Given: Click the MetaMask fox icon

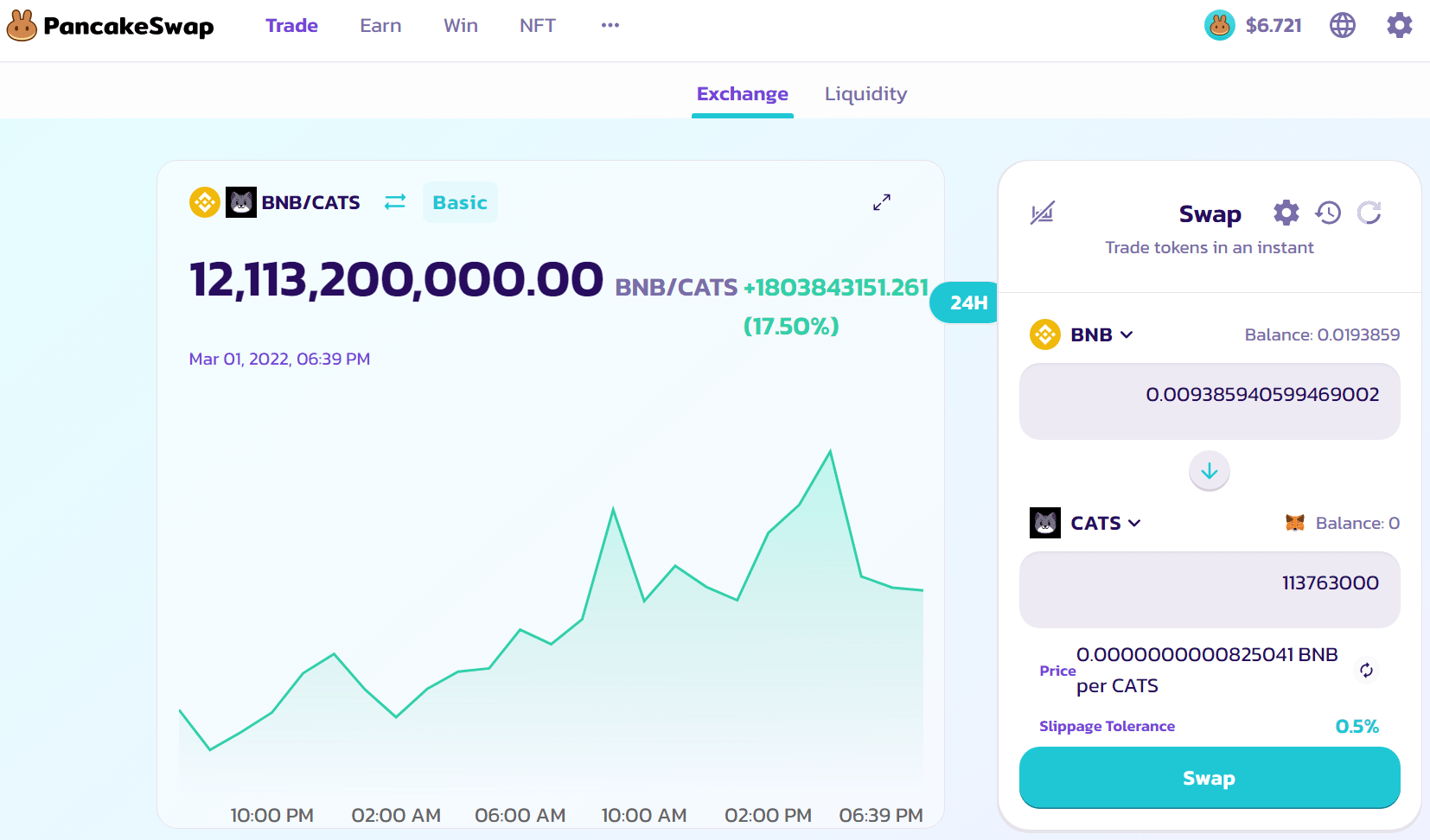Looking at the screenshot, I should [1294, 523].
